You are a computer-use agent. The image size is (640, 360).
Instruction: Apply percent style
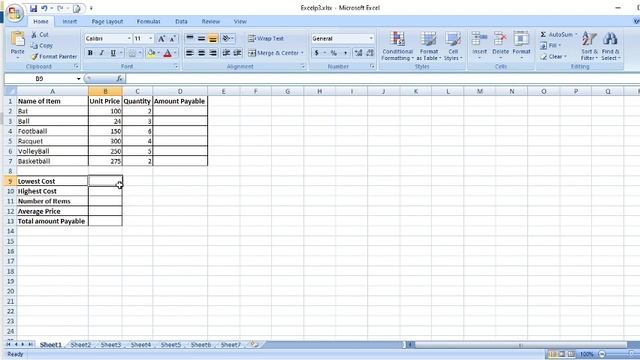(x=334, y=53)
